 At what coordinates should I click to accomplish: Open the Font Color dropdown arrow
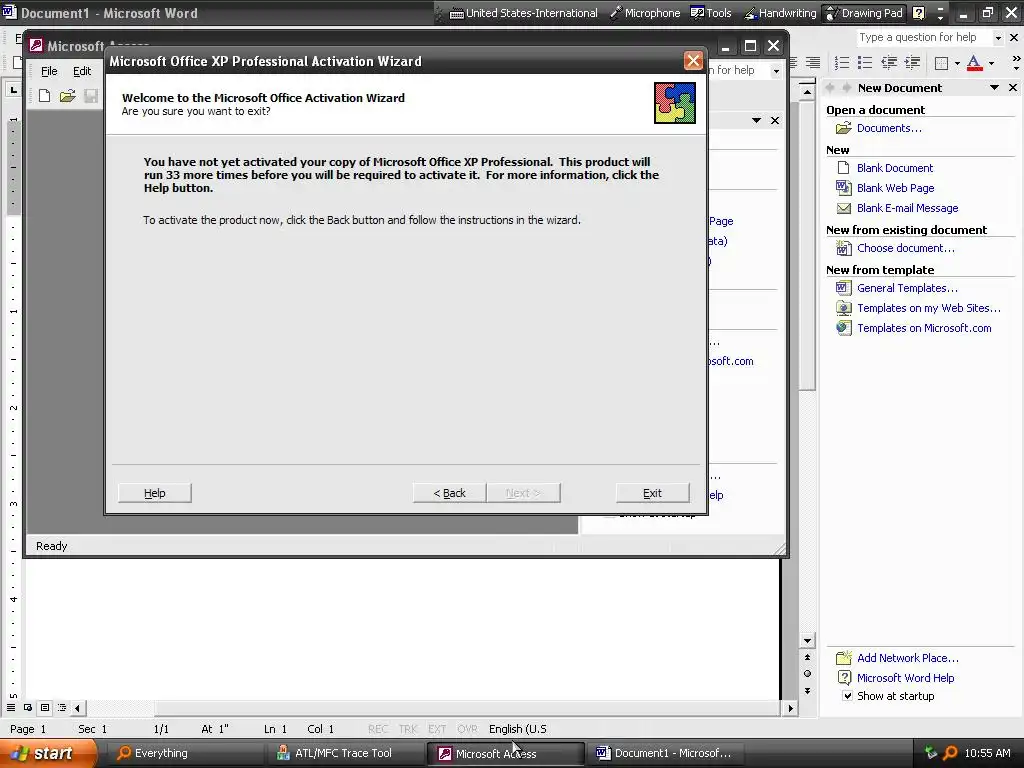coord(991,63)
